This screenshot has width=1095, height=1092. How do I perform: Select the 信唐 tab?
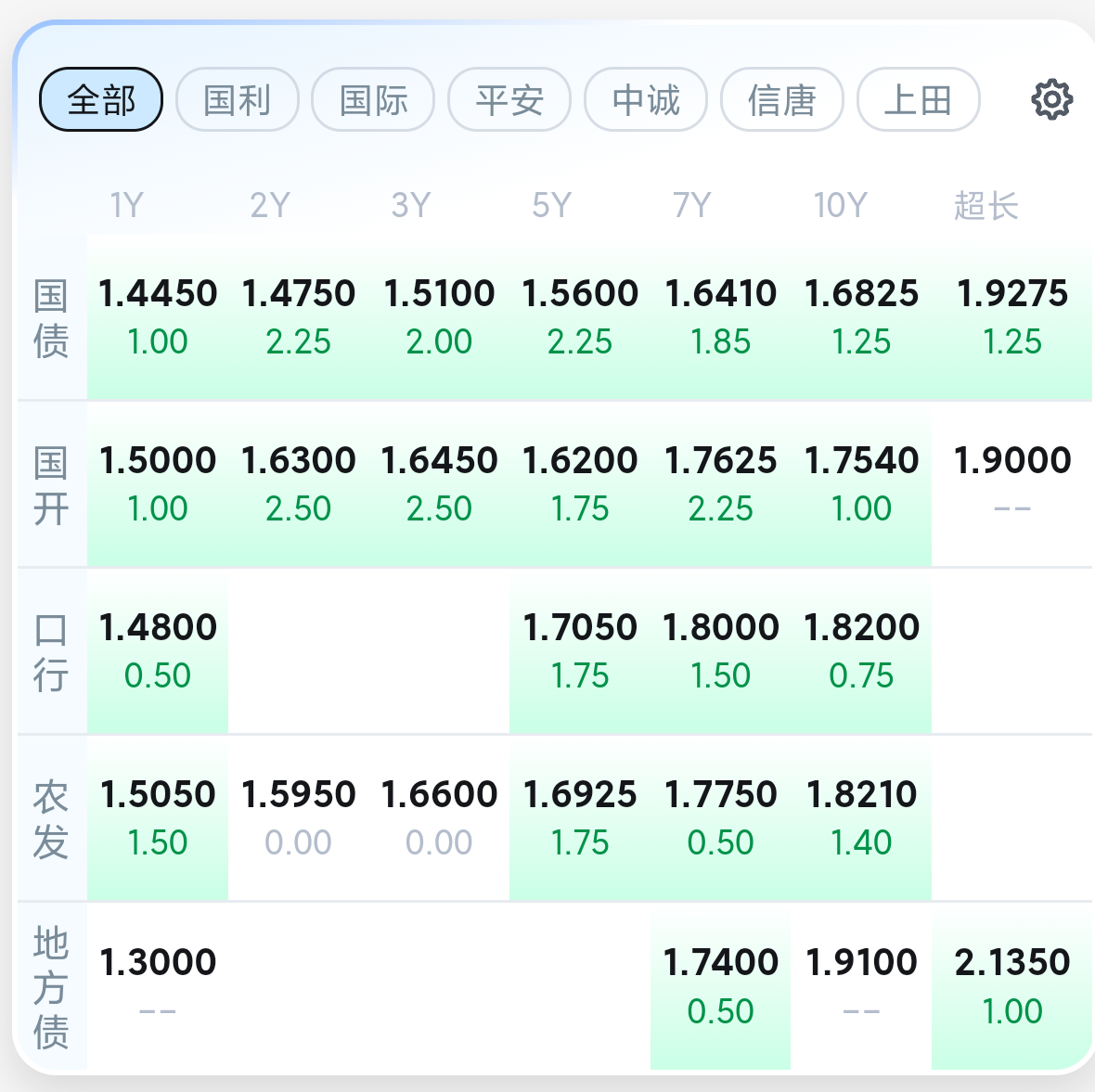(x=782, y=100)
